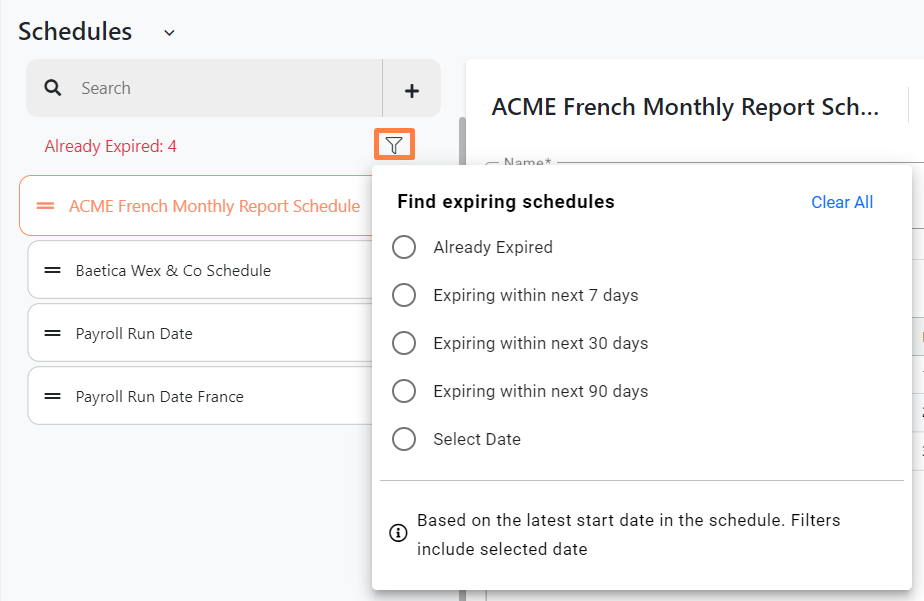The height and width of the screenshot is (601, 924).
Task: Click the filter funnel icon
Action: (x=394, y=146)
